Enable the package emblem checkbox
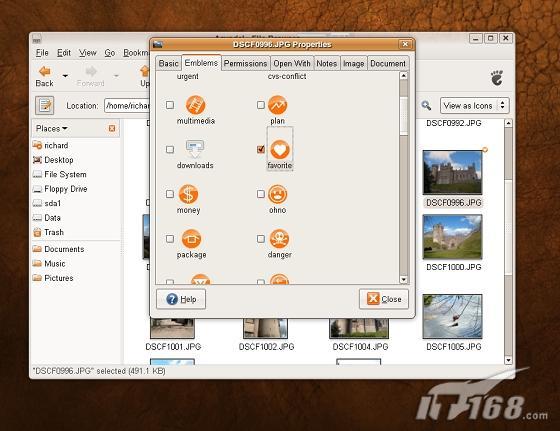 pyautogui.click(x=170, y=239)
